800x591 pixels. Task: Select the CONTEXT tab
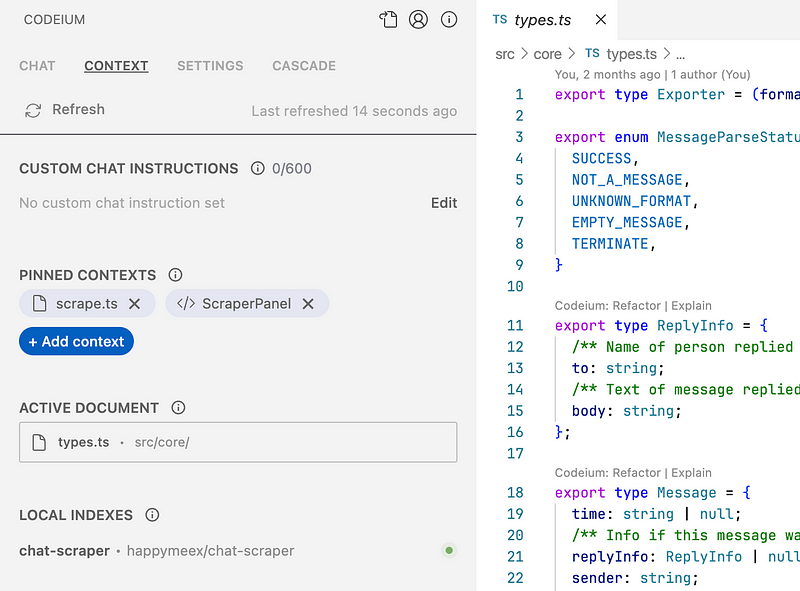[116, 66]
